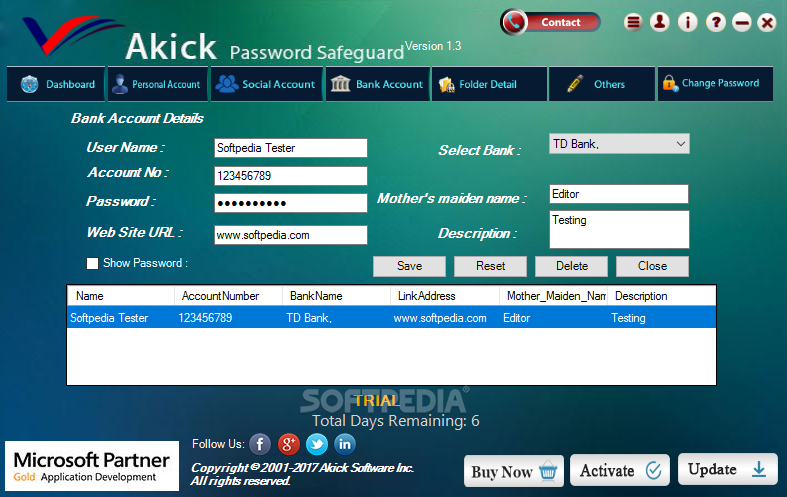This screenshot has width=787, height=497.
Task: Go to the Folder Detail tab label
Action: coord(488,84)
